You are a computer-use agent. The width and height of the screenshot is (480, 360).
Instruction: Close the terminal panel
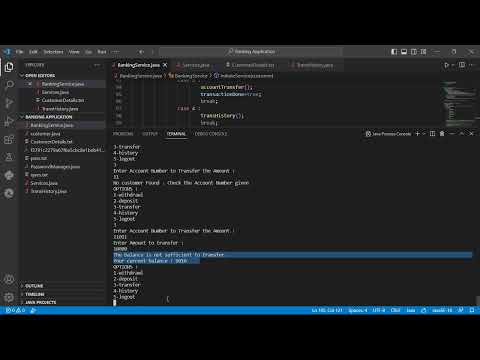[471, 134]
